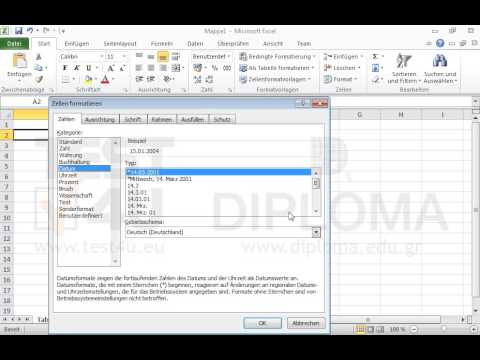Click the Undo arrow icon
480x360 pixels.
[x=30, y=31]
